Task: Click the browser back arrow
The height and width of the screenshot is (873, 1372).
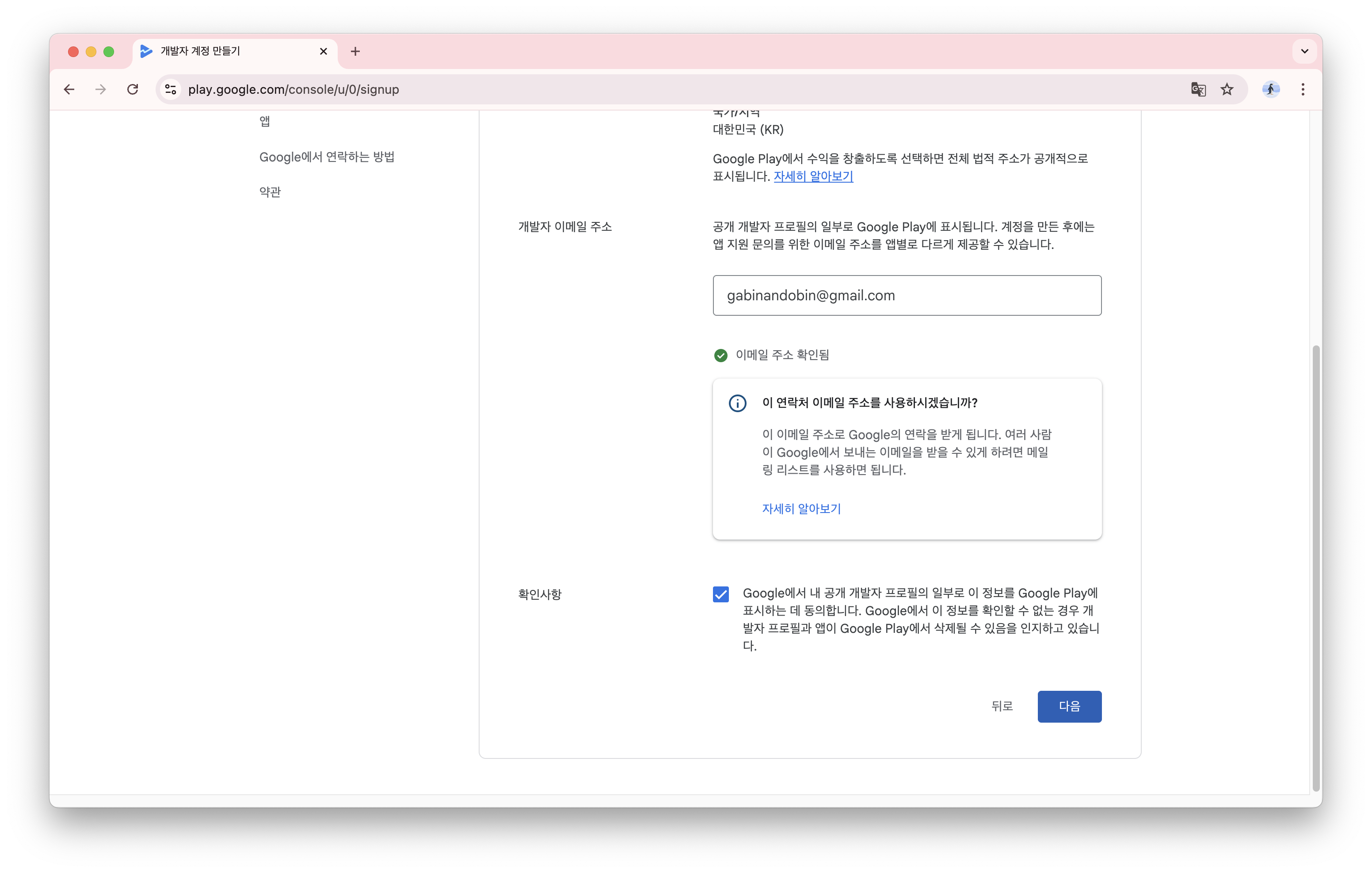Action: [x=69, y=89]
